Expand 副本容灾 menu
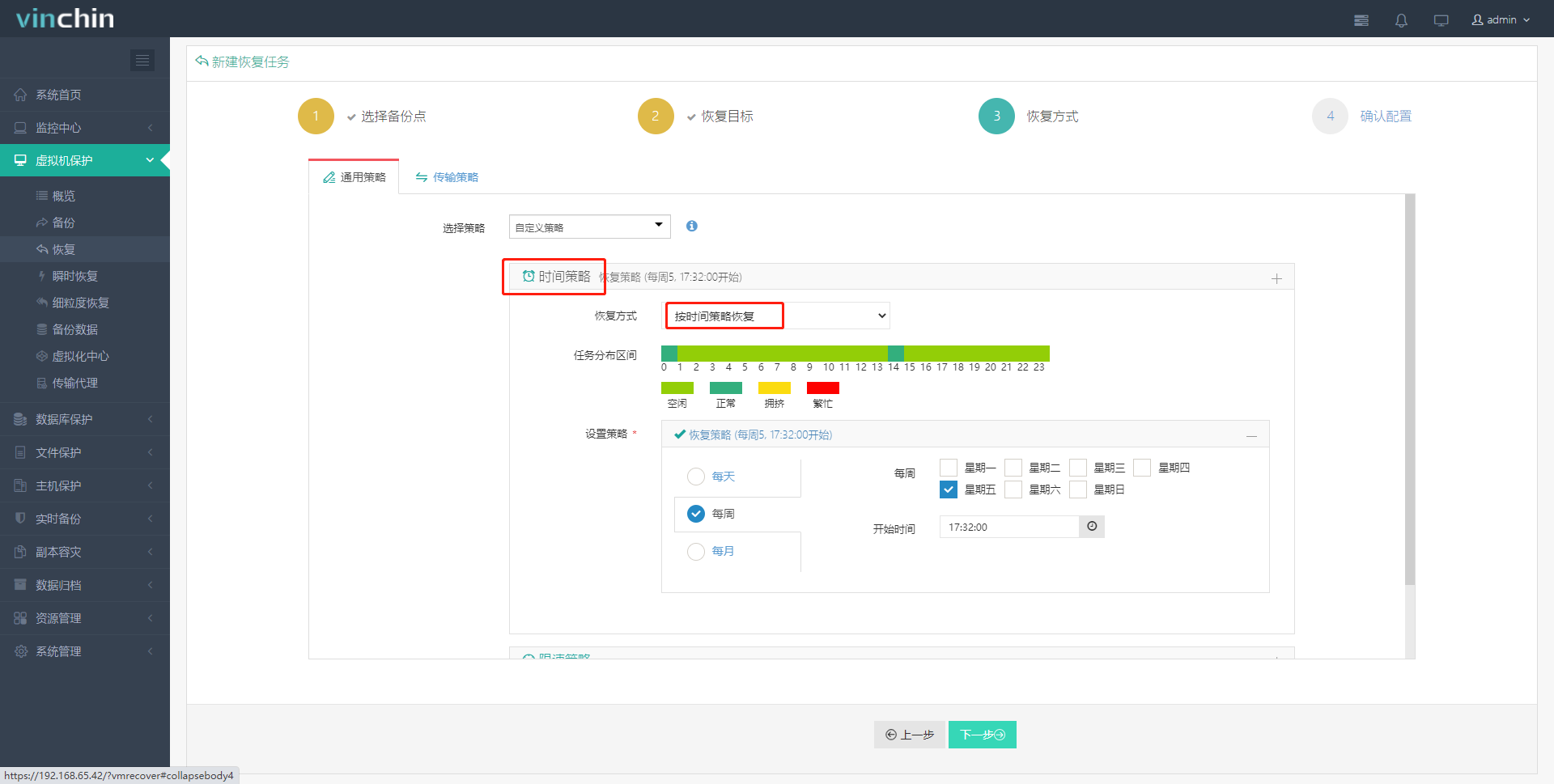1554x784 pixels. 85,552
